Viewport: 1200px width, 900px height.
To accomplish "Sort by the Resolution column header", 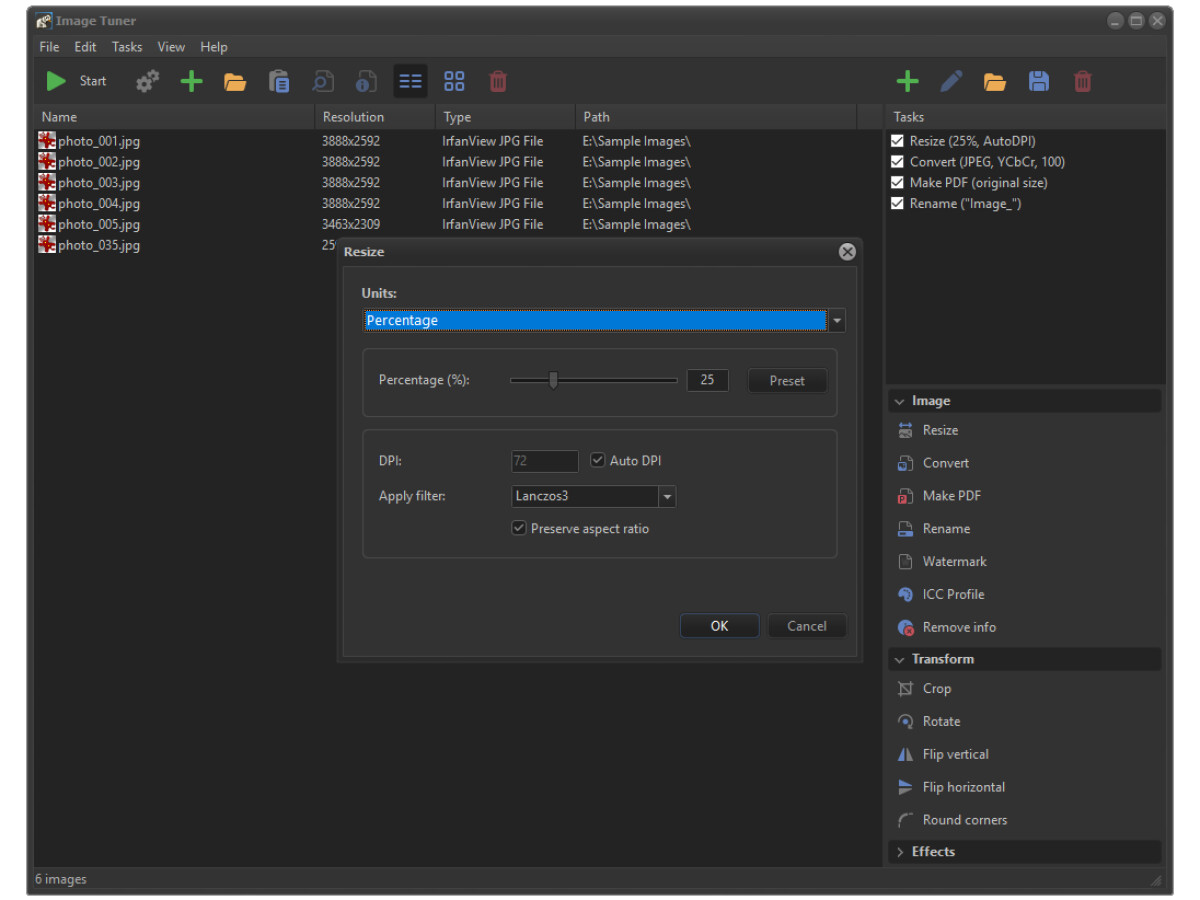I will coord(376,117).
